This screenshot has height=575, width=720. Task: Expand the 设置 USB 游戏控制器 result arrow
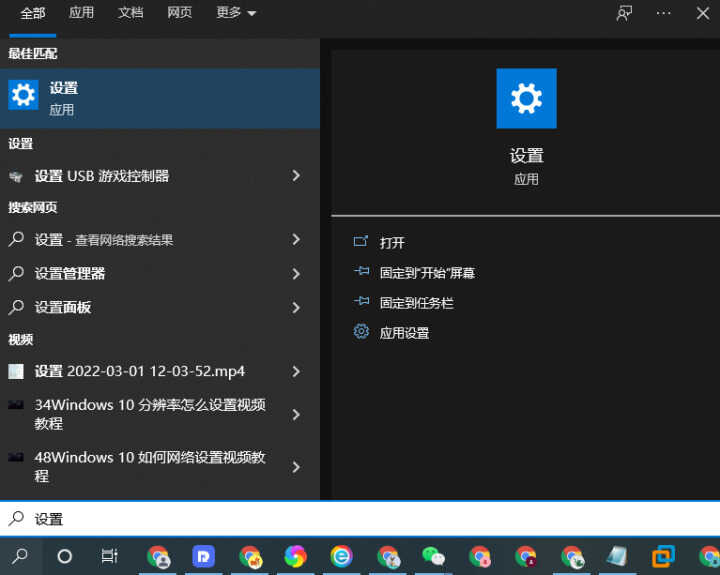296,175
